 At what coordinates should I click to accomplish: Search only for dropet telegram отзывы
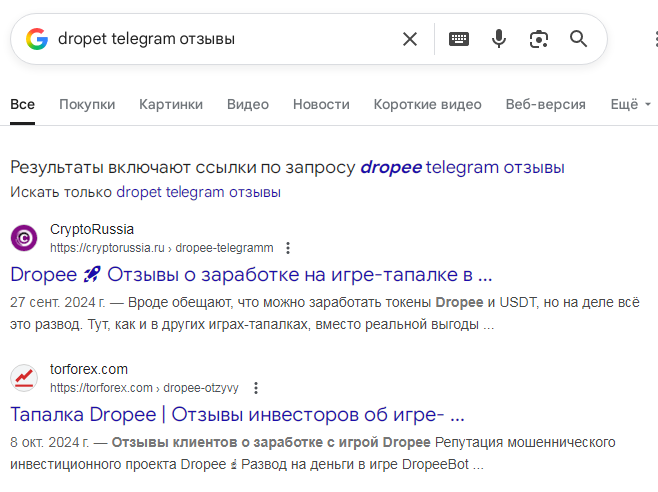tap(198, 191)
